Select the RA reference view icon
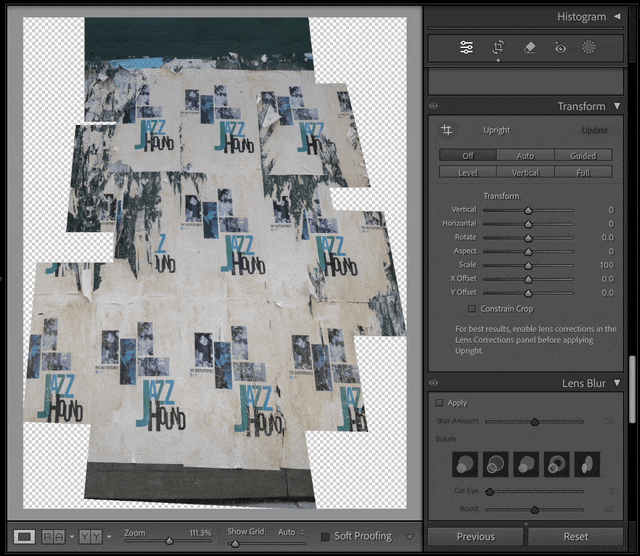The height and width of the screenshot is (556, 640). [53, 536]
